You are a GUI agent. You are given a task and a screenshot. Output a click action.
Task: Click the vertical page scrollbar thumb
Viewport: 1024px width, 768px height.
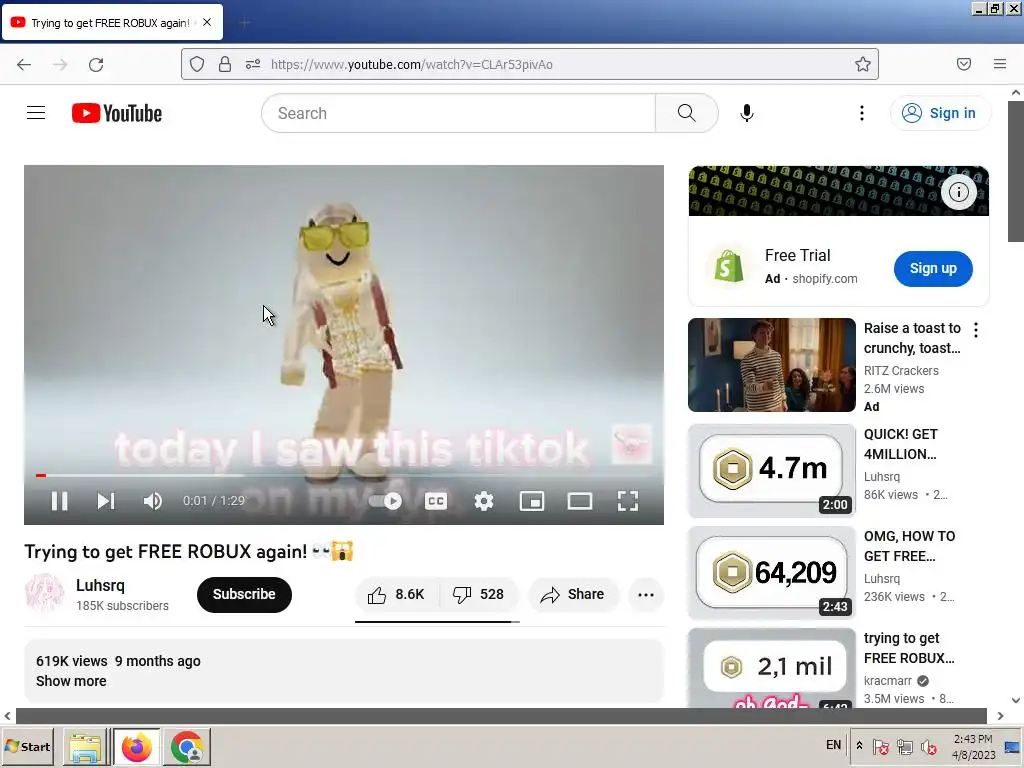[1016, 171]
